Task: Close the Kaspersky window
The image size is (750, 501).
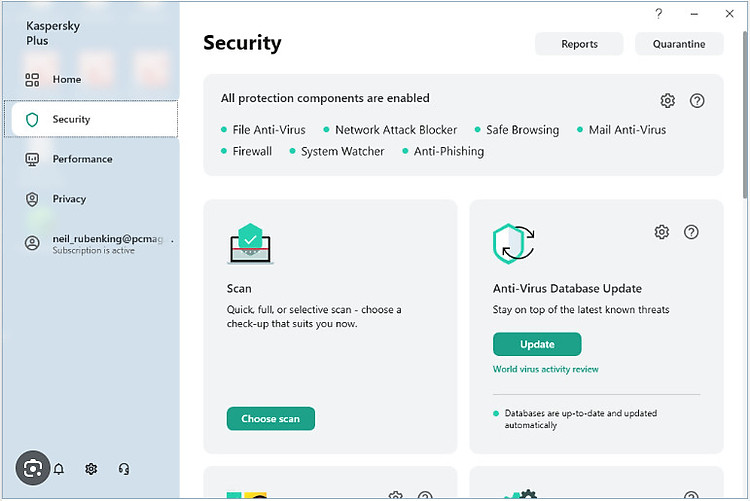Action: tap(729, 14)
